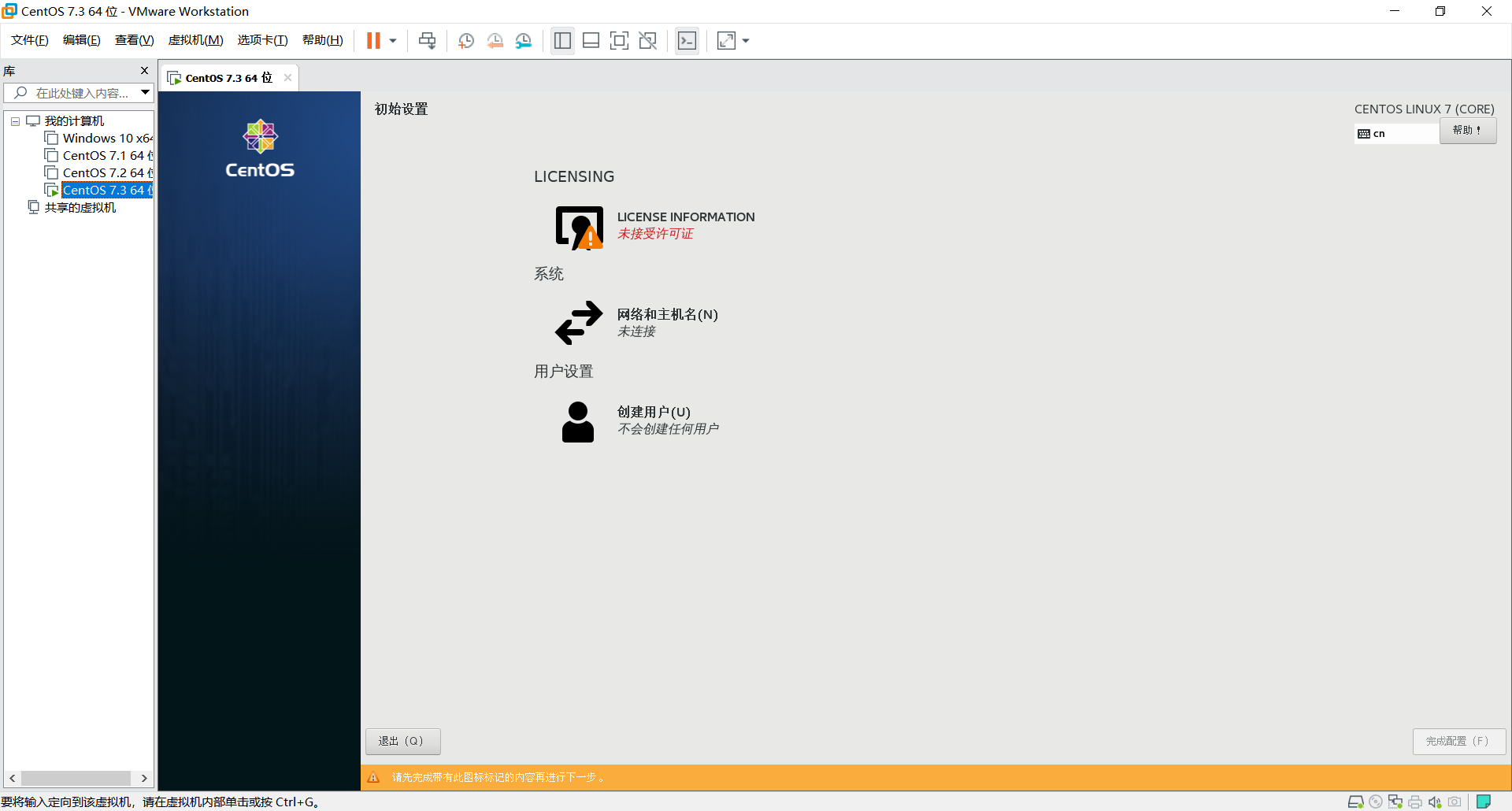Toggle the thumbnail bar view
The width and height of the screenshot is (1512, 811).
(x=591, y=40)
